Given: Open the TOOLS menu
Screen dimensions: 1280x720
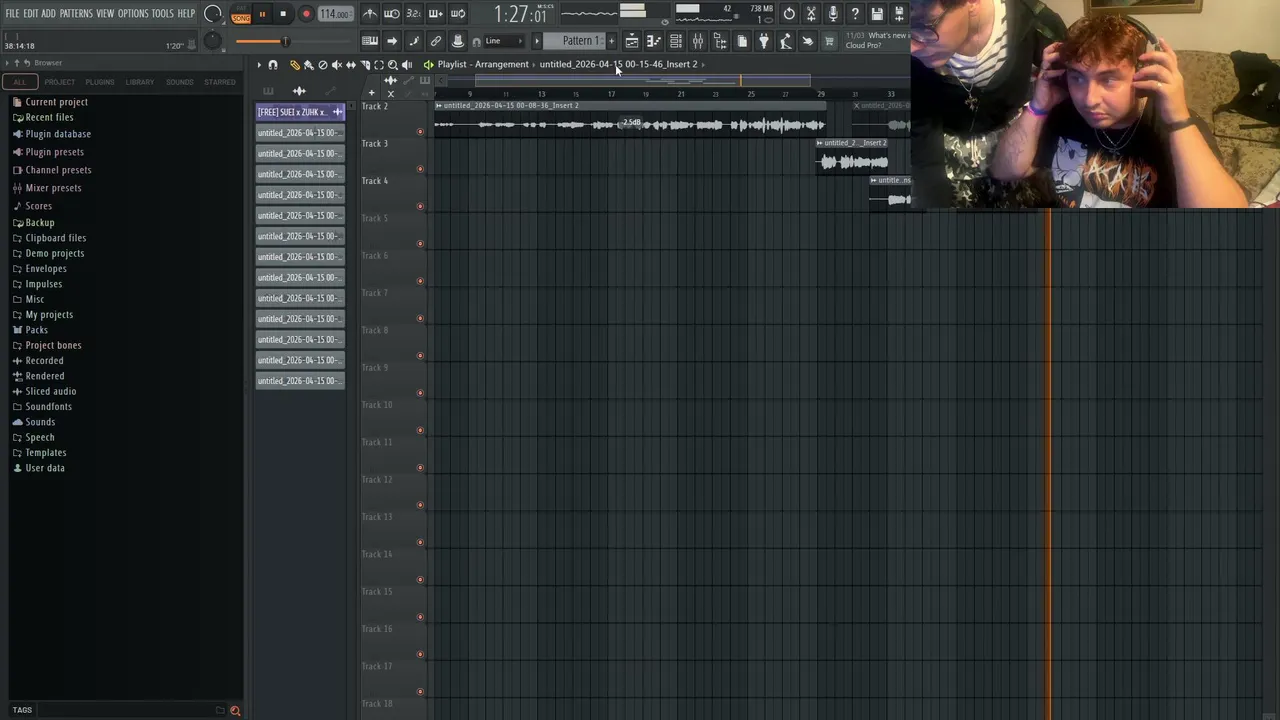Looking at the screenshot, I should [x=162, y=14].
